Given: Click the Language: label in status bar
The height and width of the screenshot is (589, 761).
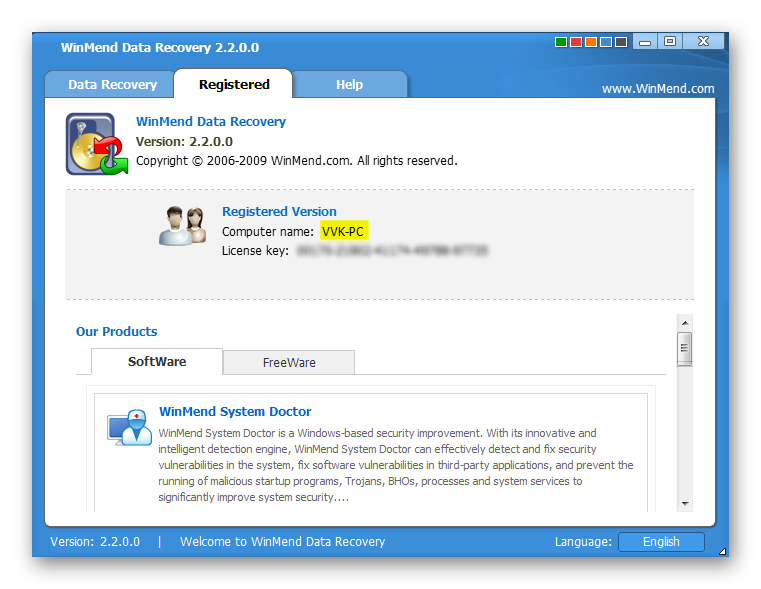Looking at the screenshot, I should (x=583, y=541).
